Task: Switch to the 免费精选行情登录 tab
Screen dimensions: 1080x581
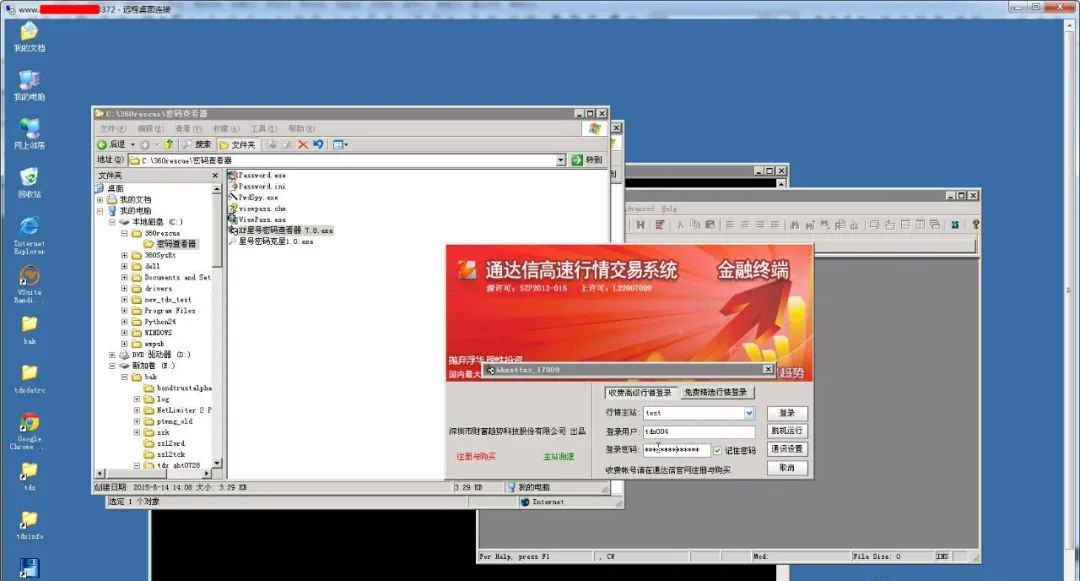Action: click(x=715, y=392)
